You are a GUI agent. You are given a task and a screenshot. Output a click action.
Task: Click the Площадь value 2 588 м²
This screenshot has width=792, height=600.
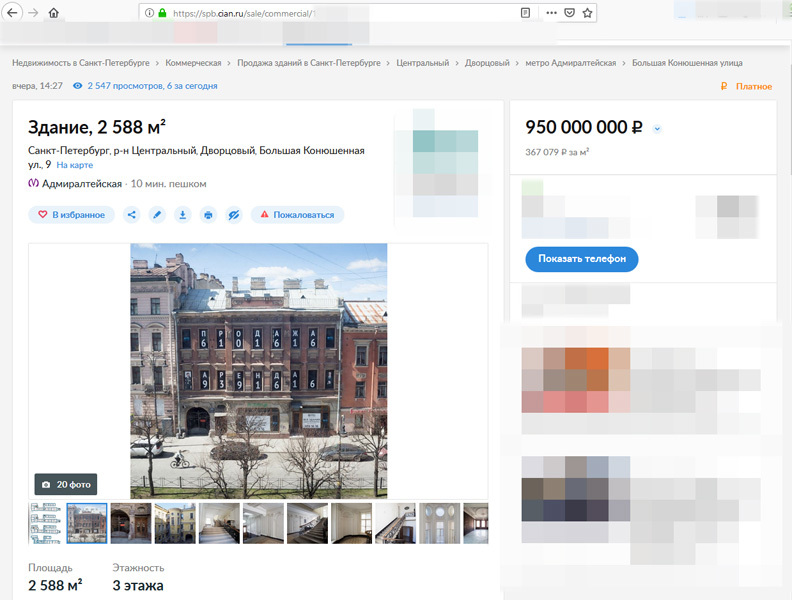point(55,585)
